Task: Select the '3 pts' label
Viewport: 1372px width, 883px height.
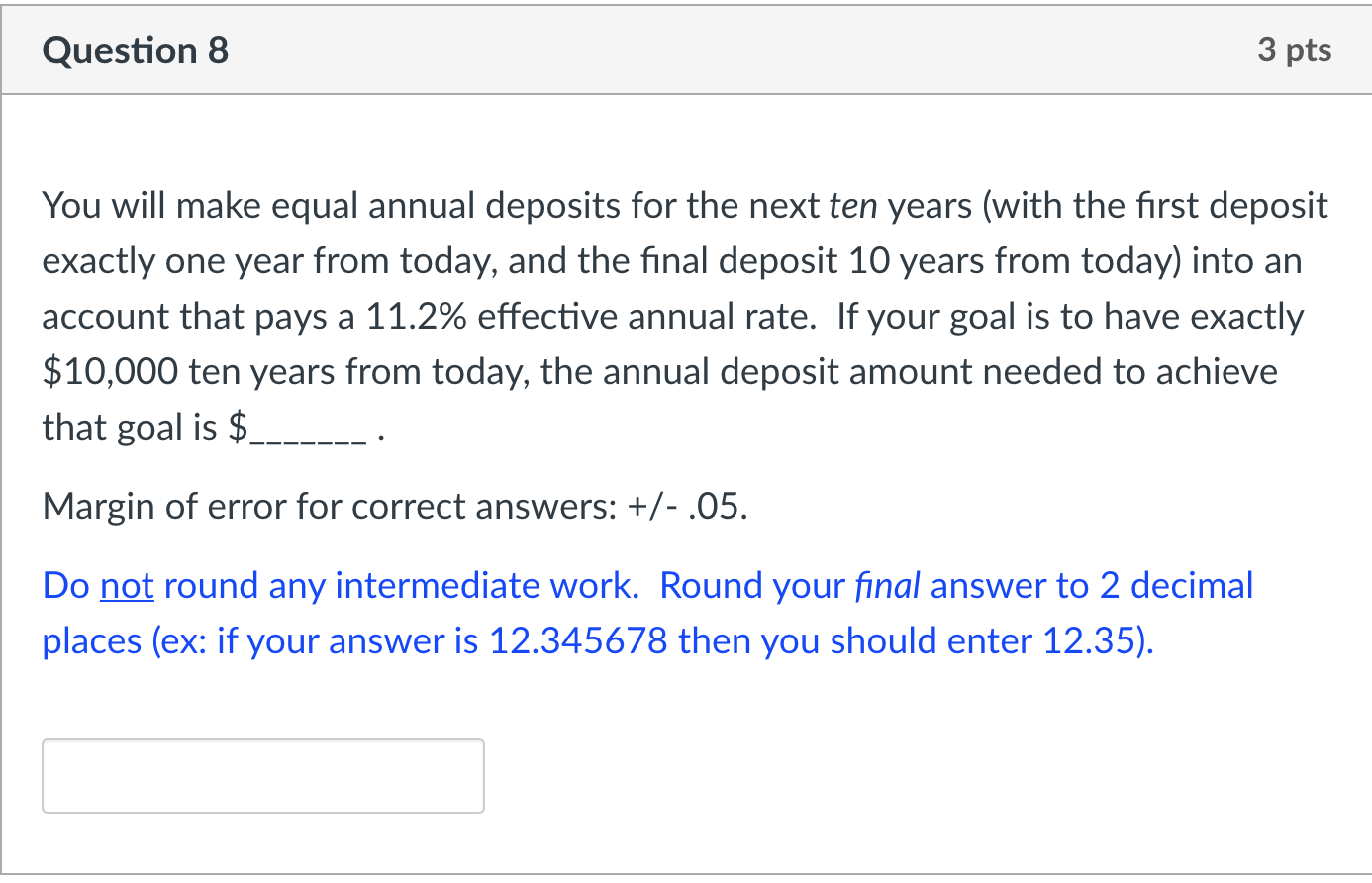Action: 1295,49
